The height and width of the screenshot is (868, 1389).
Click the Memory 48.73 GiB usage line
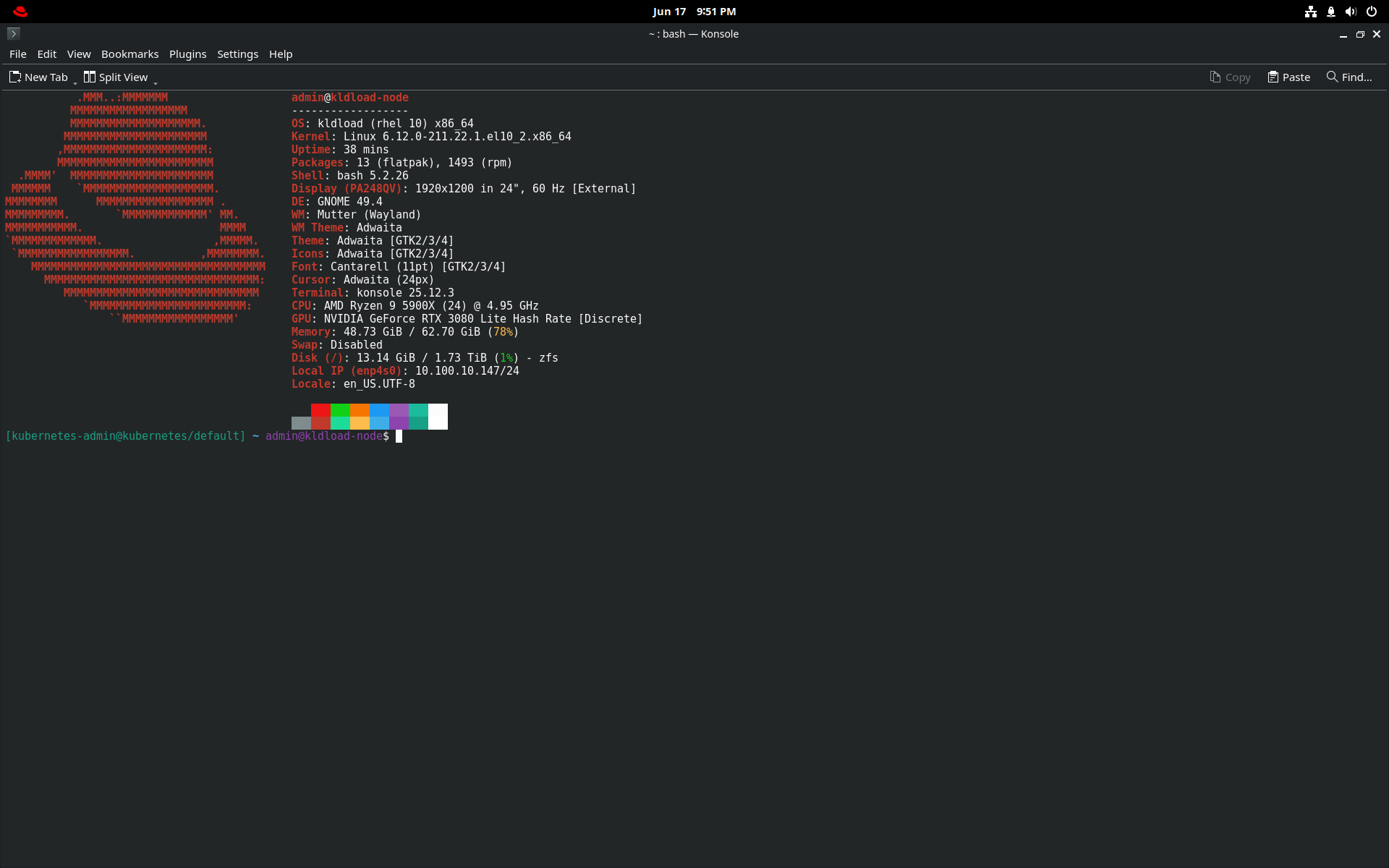click(x=405, y=332)
